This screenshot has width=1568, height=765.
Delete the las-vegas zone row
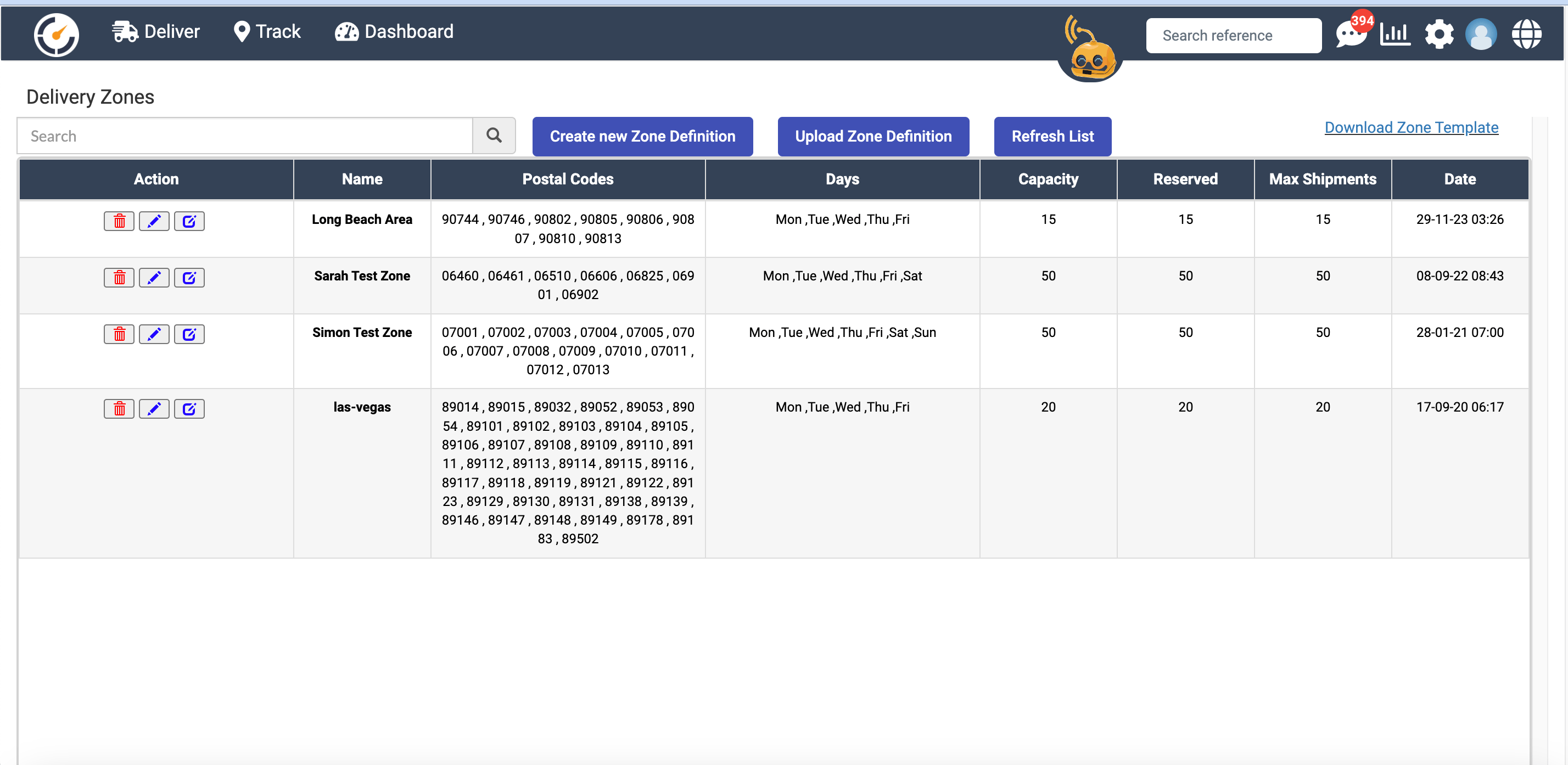point(119,408)
